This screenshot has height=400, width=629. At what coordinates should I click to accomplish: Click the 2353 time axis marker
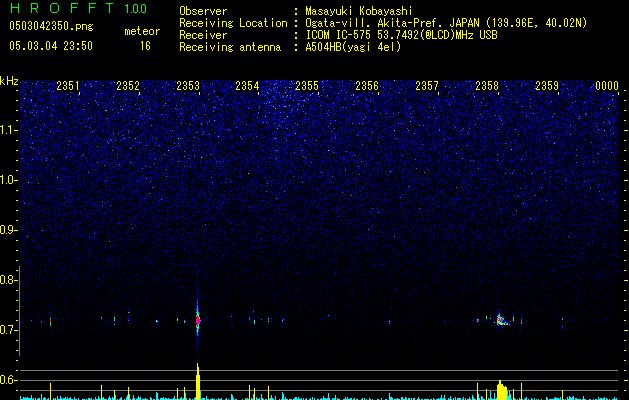[188, 86]
